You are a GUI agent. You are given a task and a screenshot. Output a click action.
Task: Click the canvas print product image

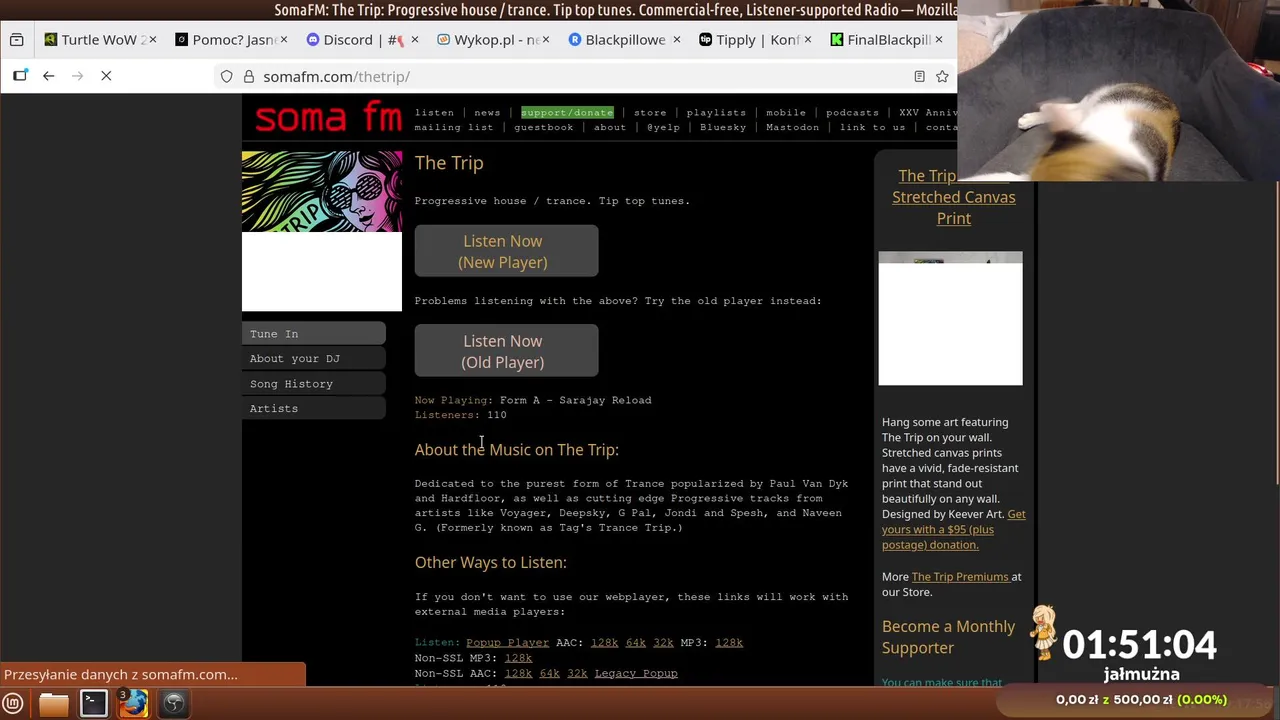pyautogui.click(x=950, y=318)
